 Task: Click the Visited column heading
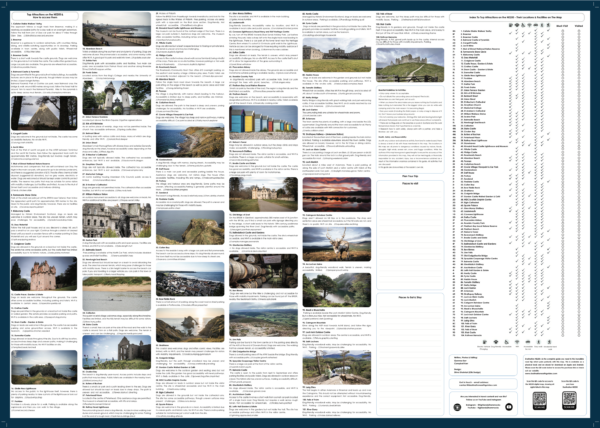[579, 26]
